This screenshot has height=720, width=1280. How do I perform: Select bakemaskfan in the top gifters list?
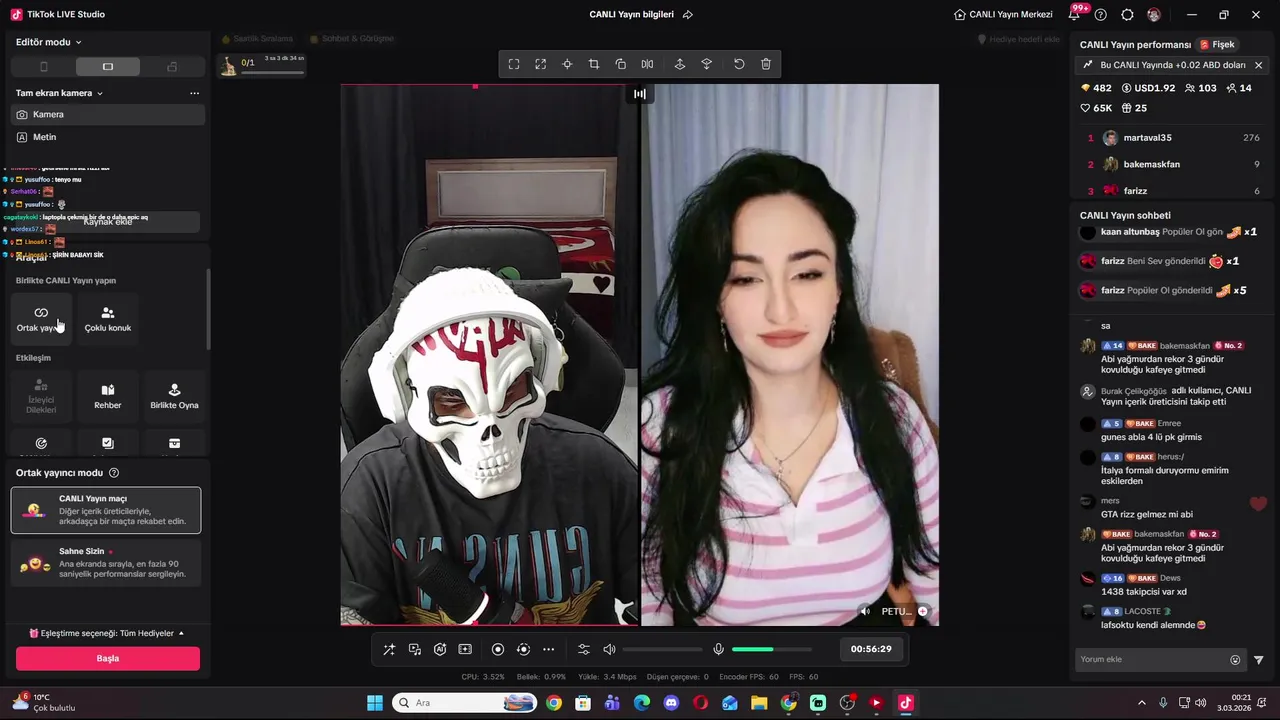[x=1172, y=164]
